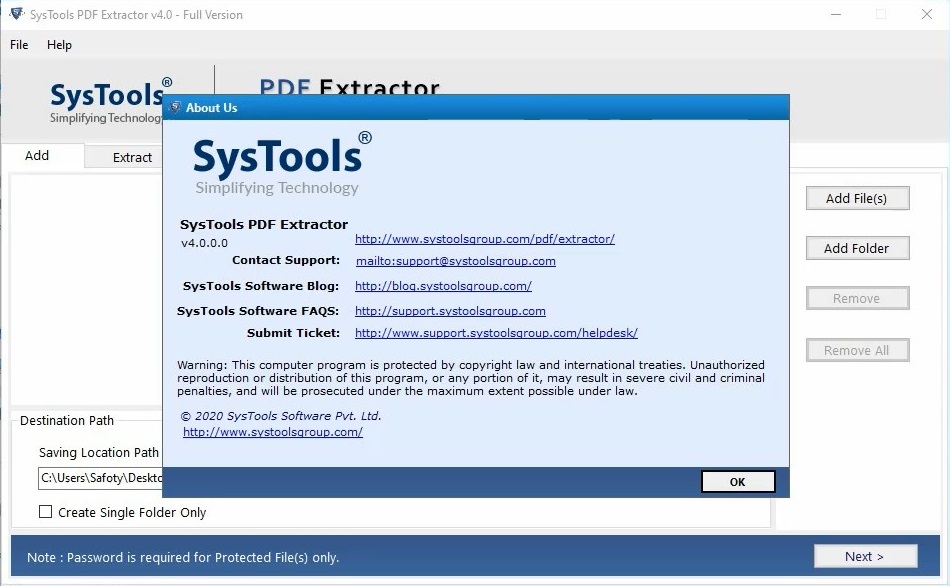Click the About Us dialog shield icon
Image resolution: width=950 pixels, height=586 pixels.
(x=175, y=107)
